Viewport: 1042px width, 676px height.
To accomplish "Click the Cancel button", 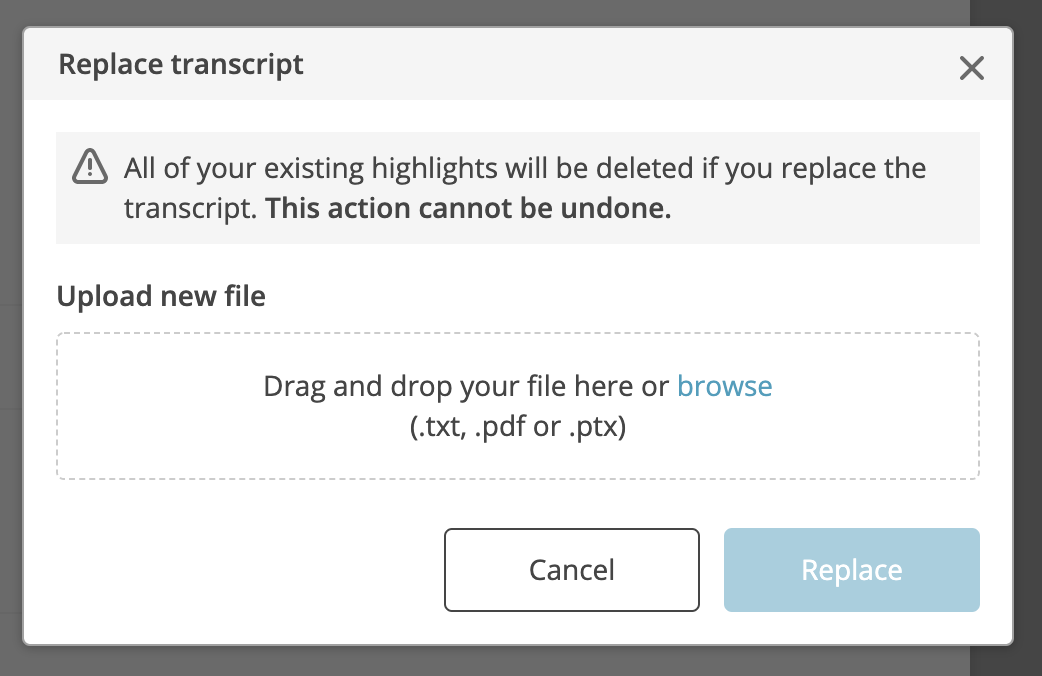I will click(572, 570).
